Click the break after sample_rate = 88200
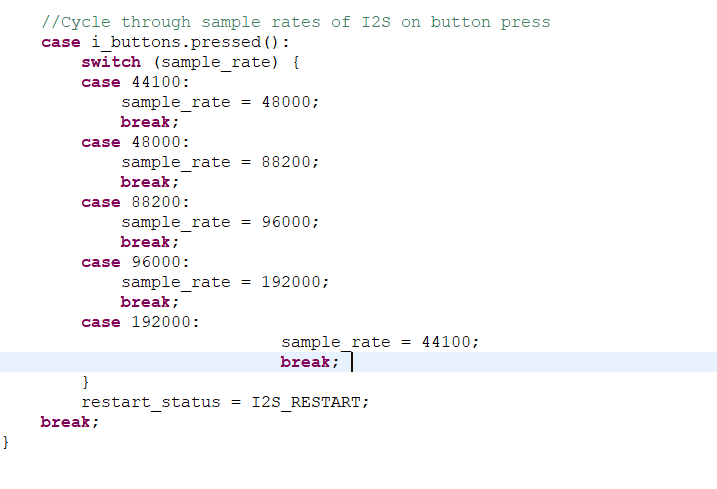This screenshot has height=489, width=717. (150, 182)
